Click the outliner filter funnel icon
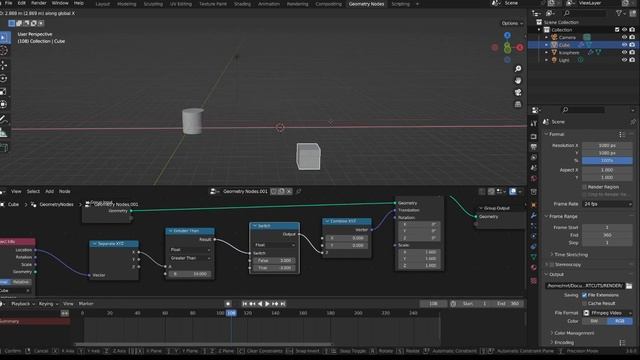Screen dimensions: 640x360 619,13
